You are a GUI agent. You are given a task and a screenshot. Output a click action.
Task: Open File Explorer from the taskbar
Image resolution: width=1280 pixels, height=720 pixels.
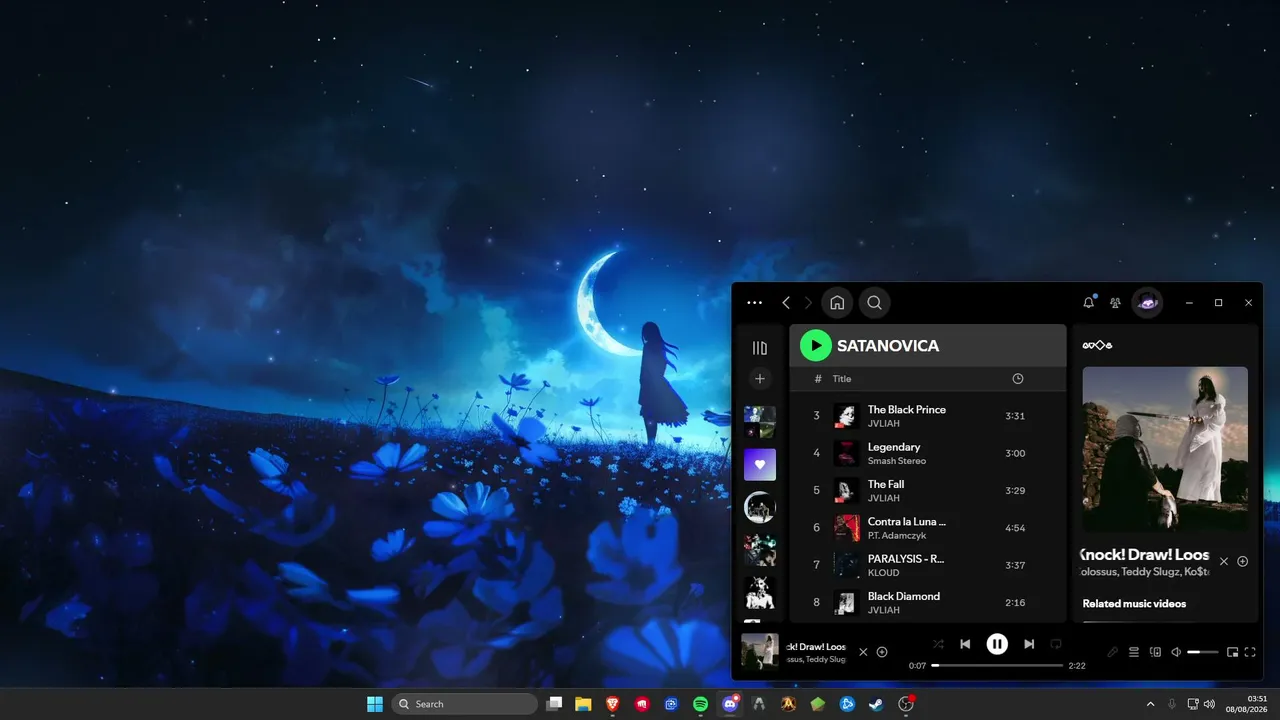[583, 704]
